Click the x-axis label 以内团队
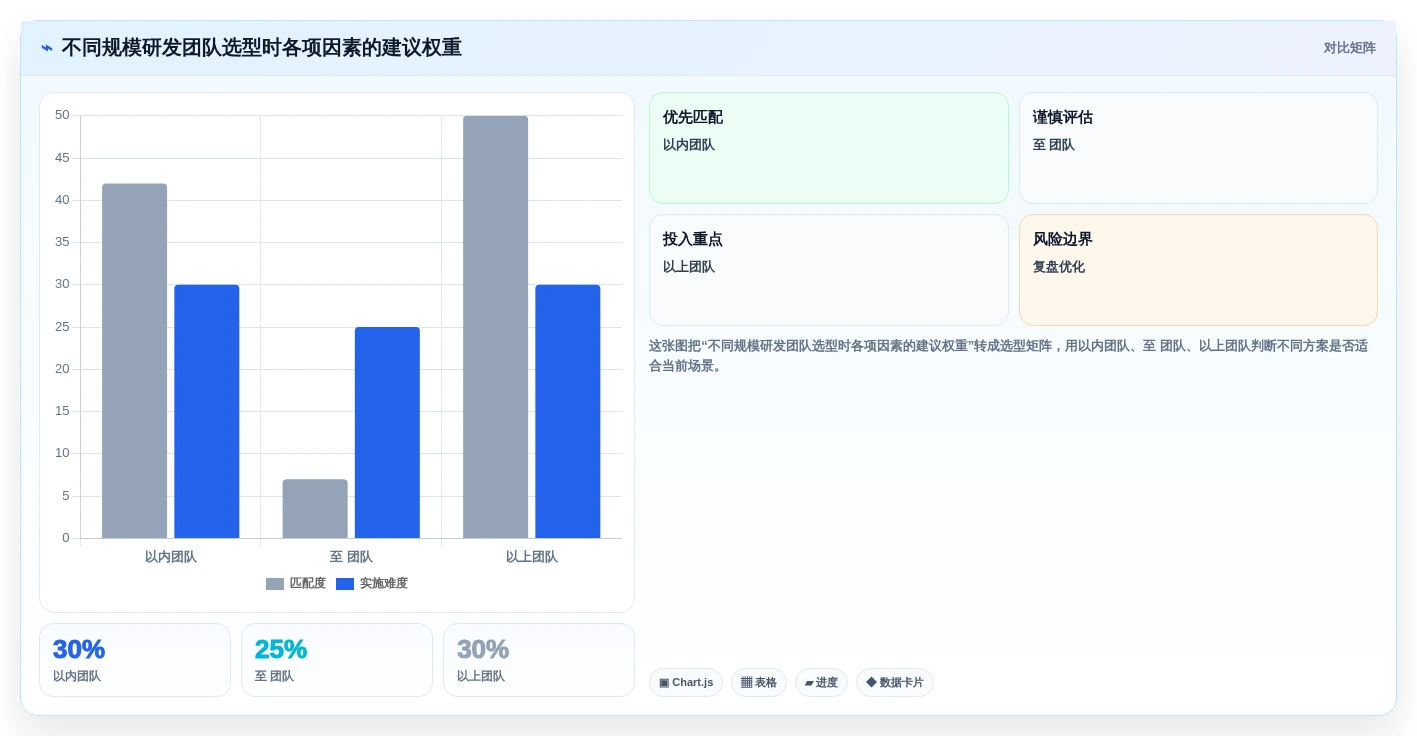 tap(171, 557)
